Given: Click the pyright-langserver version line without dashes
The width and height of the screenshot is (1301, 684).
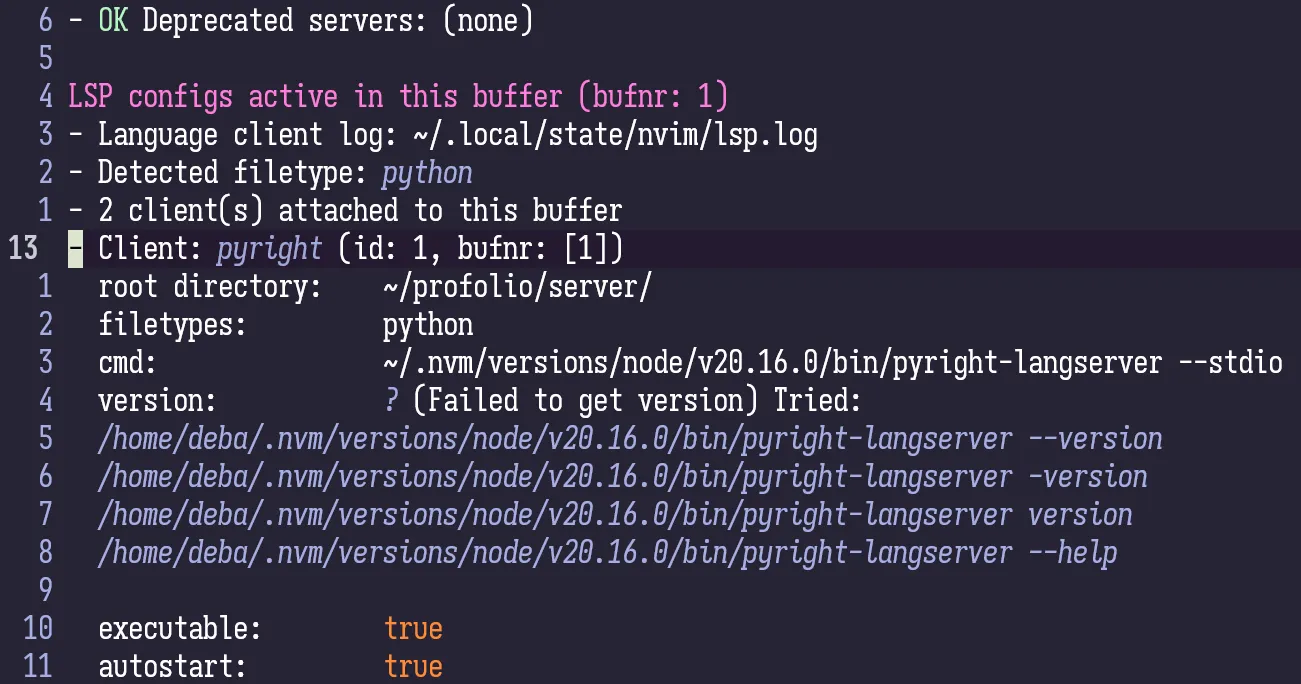Looking at the screenshot, I should pos(615,515).
